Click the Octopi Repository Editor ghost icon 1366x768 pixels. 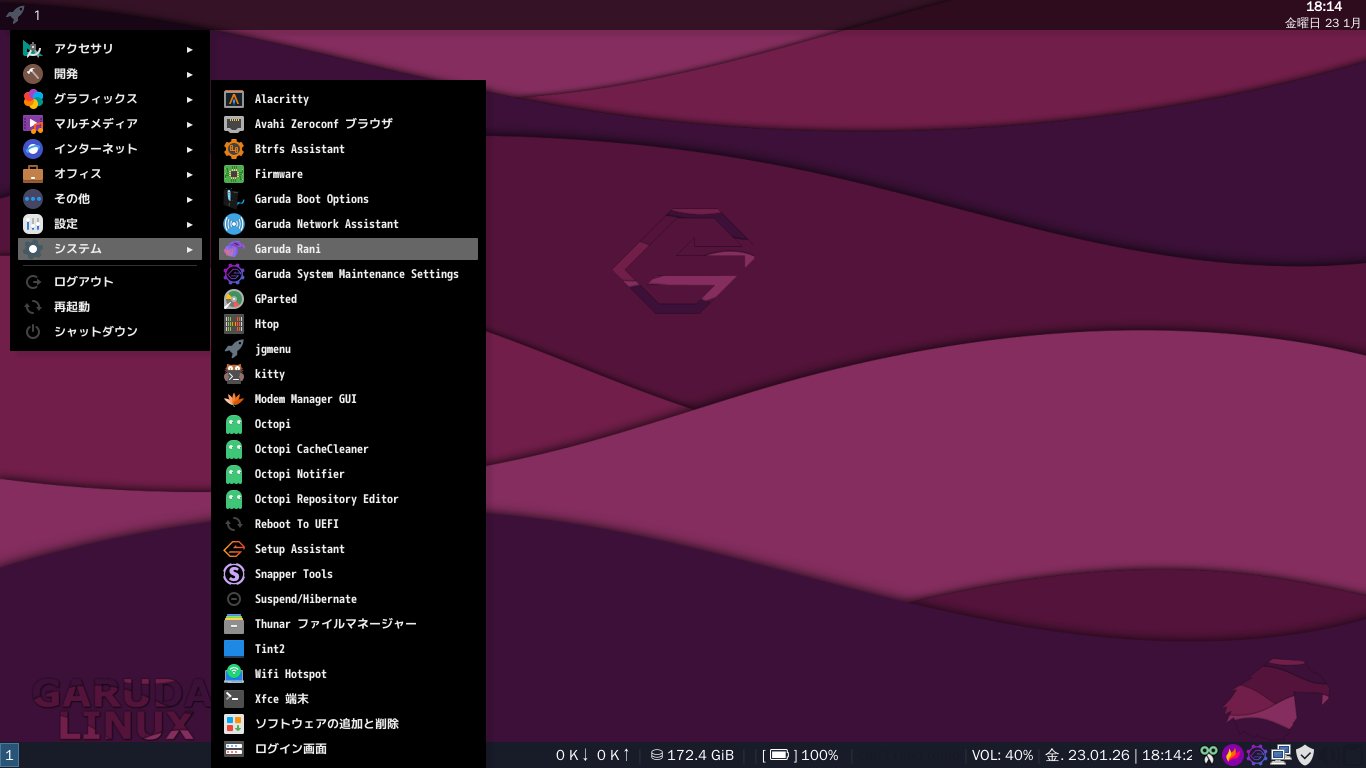[x=234, y=499]
